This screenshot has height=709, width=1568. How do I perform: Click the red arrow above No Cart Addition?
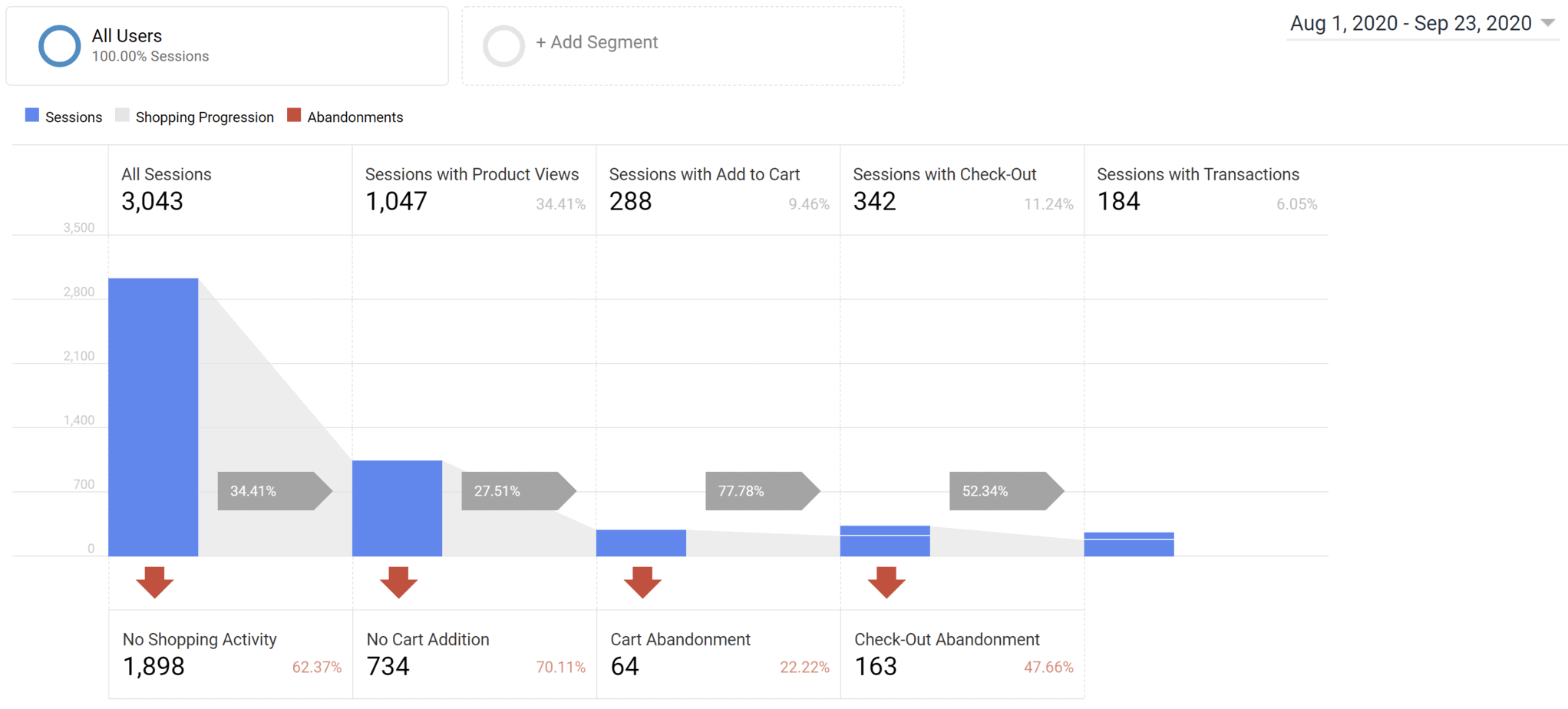click(x=399, y=582)
